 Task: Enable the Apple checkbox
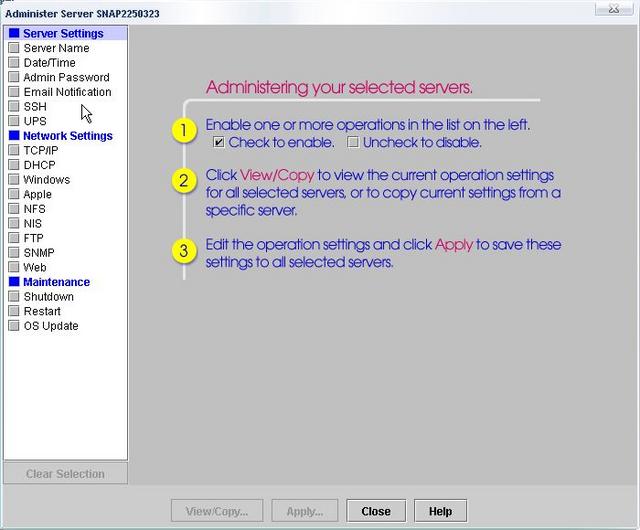coord(14,194)
